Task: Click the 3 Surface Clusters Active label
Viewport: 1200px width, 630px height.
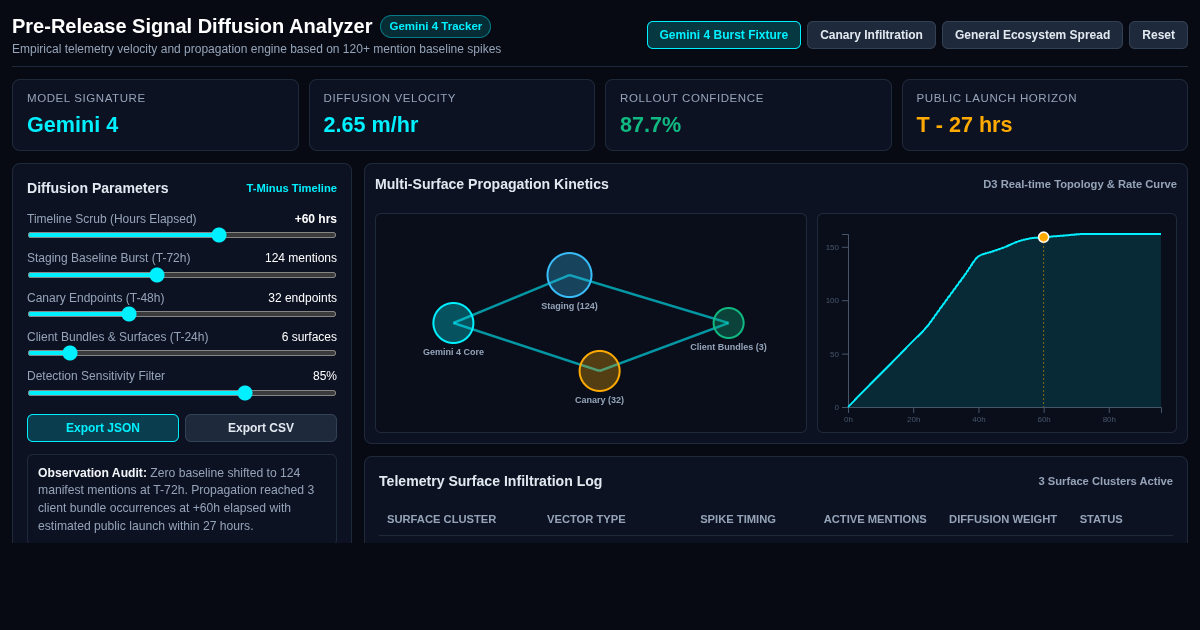Action: coord(1105,481)
